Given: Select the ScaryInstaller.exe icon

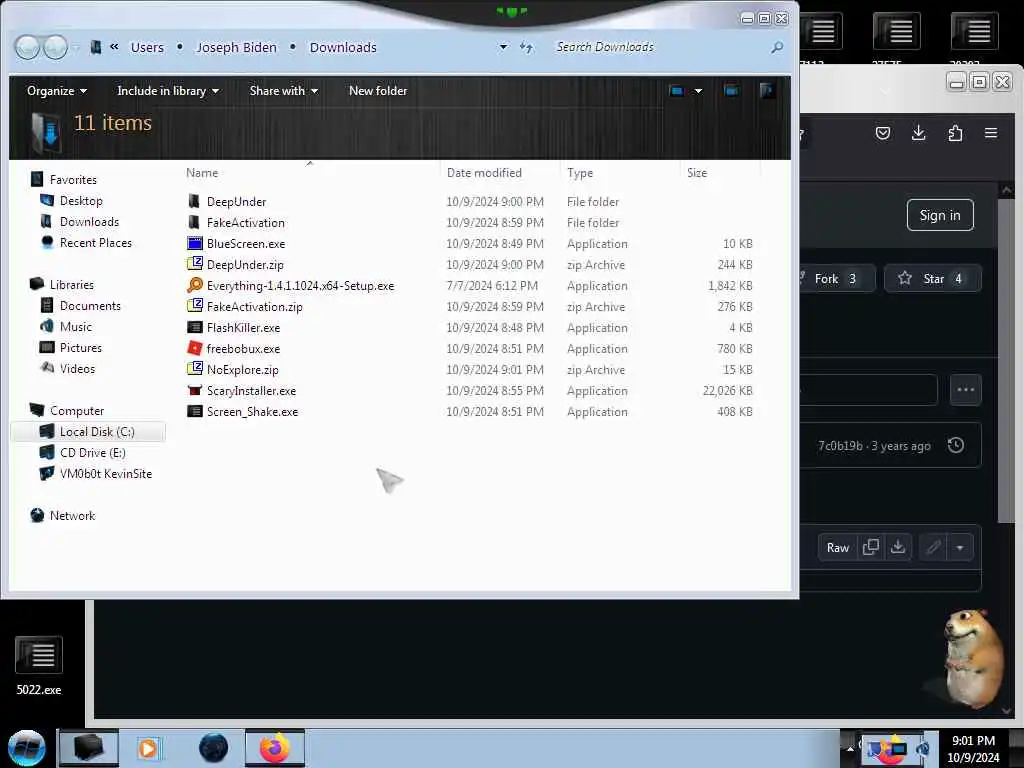Looking at the screenshot, I should pyautogui.click(x=195, y=391).
